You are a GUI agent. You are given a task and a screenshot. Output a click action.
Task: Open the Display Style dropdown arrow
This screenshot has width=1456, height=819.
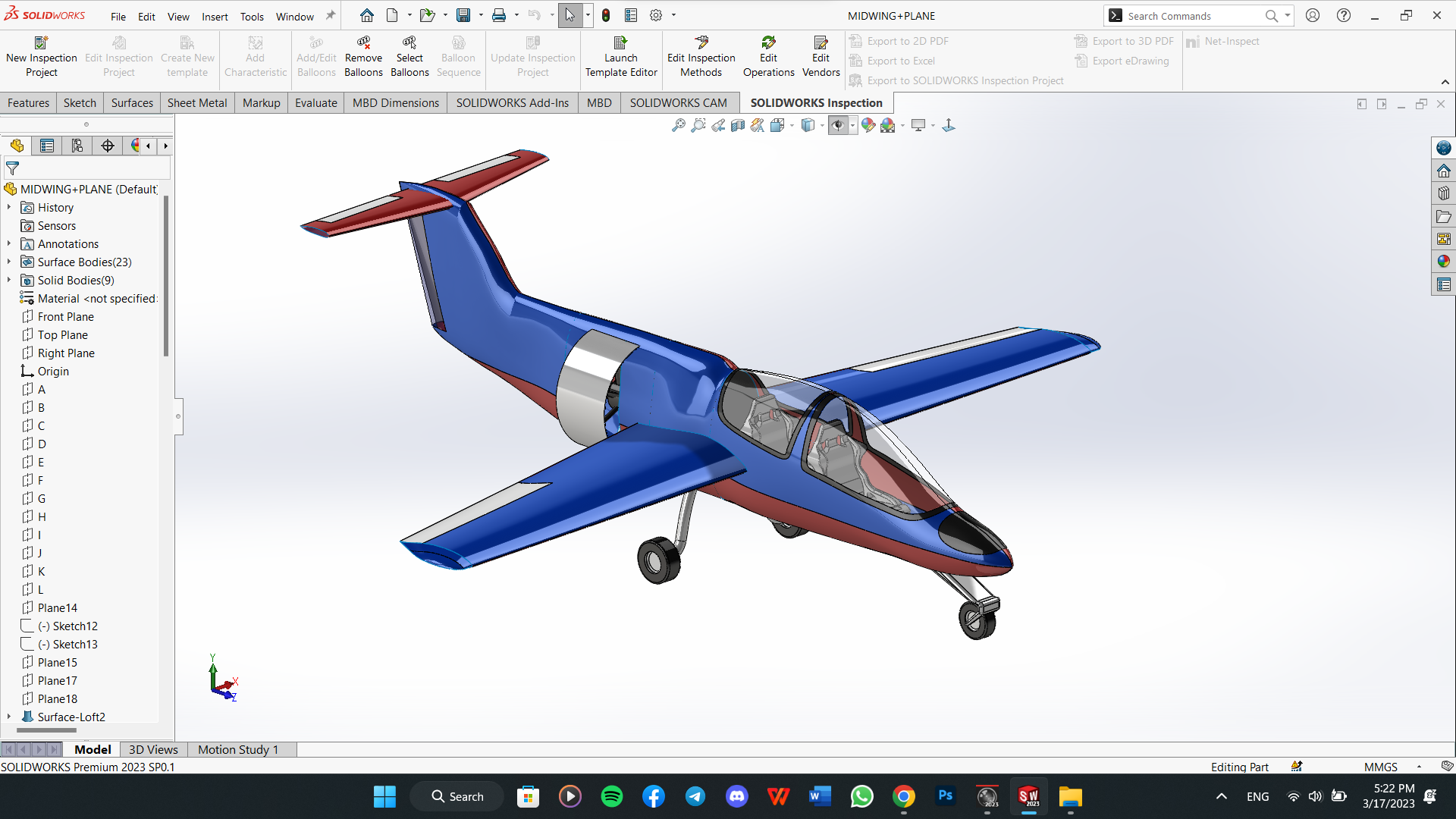coord(822,126)
